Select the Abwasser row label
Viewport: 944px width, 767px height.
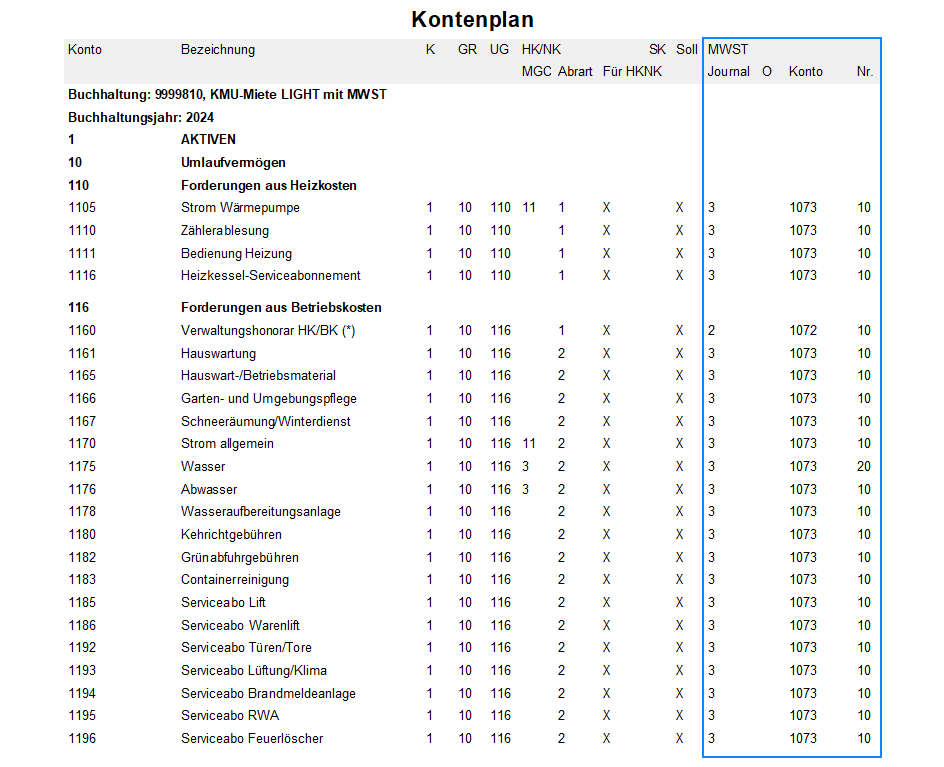[x=209, y=489]
